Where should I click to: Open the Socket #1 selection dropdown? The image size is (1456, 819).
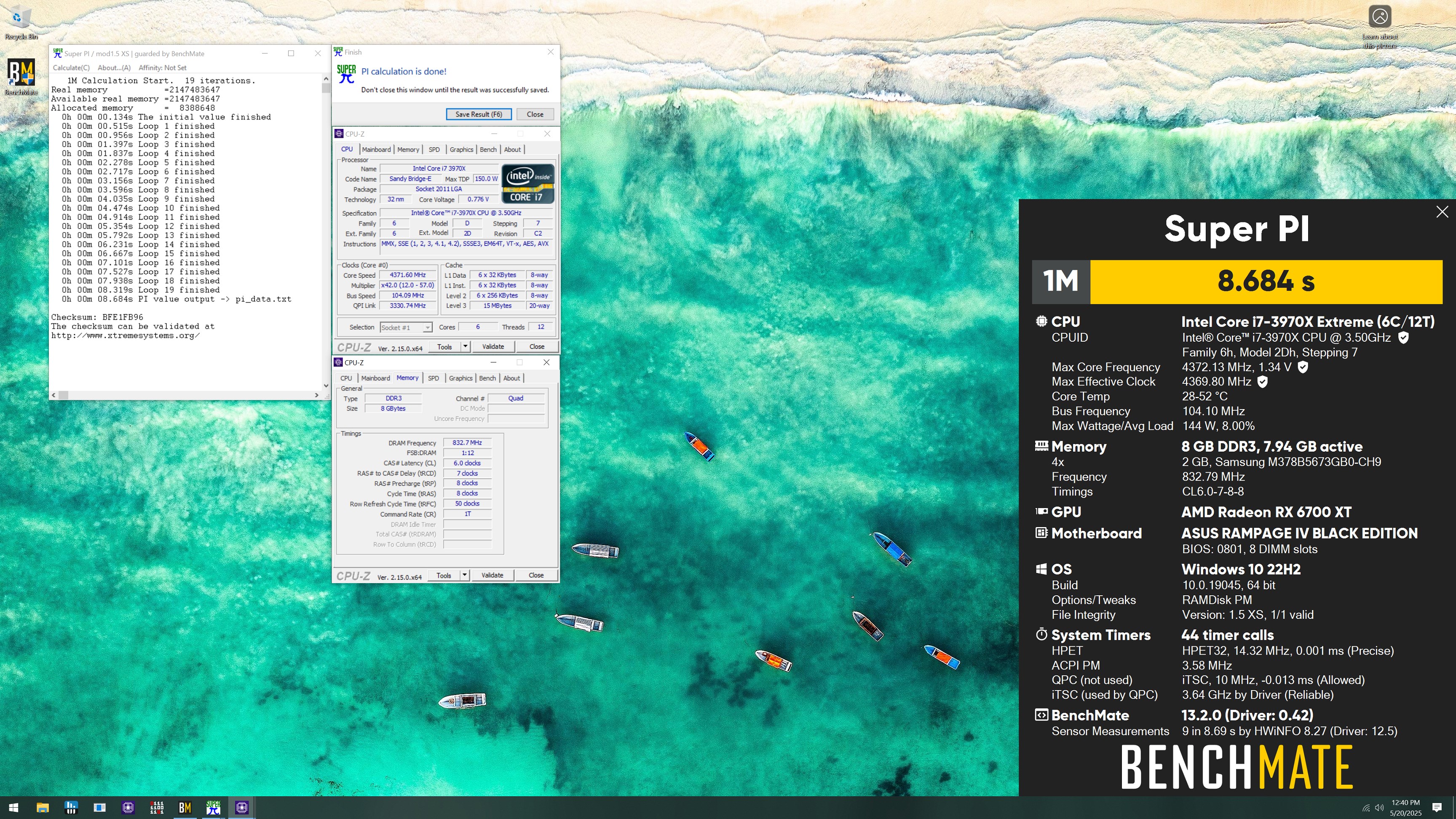click(406, 327)
